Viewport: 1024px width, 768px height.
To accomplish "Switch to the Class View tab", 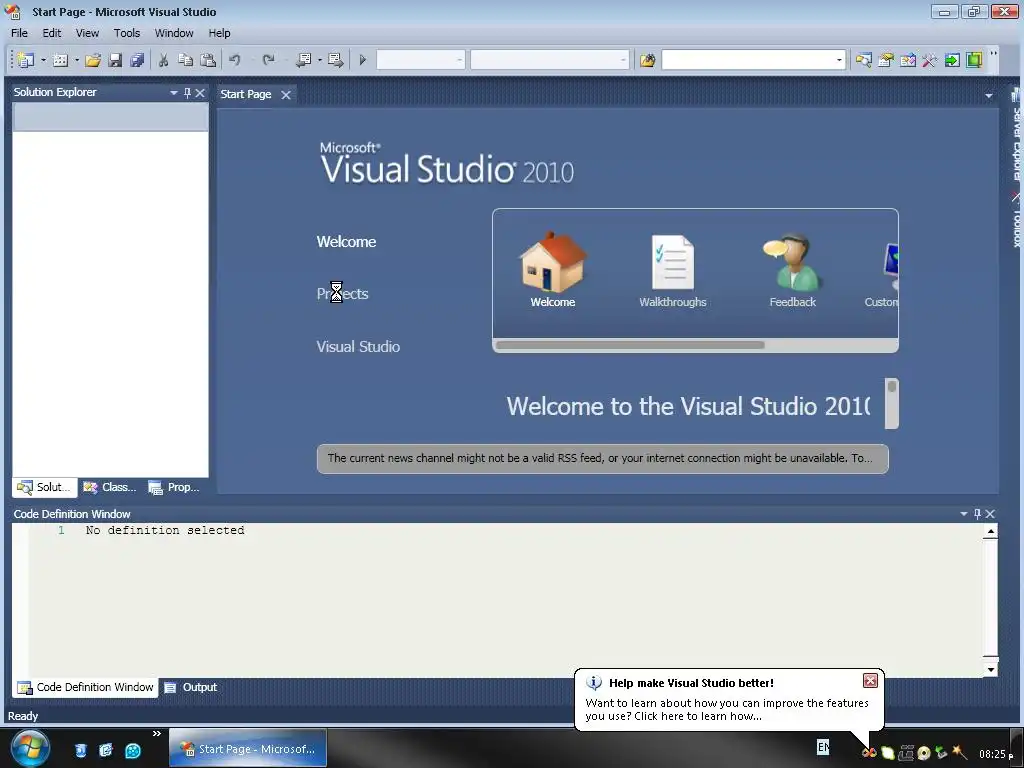I will (x=110, y=487).
